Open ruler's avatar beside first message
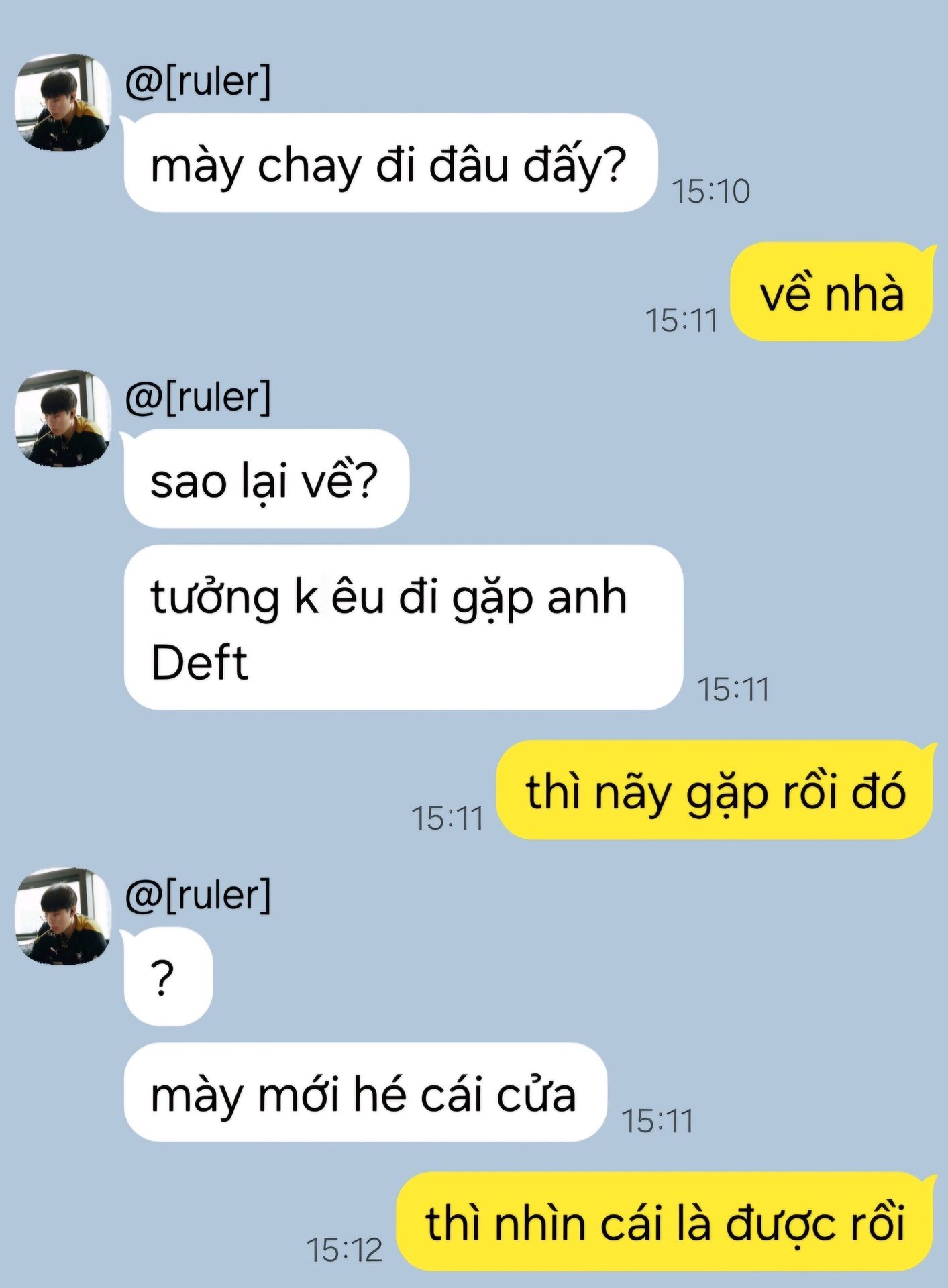This screenshot has height=1288, width=948. [x=63, y=103]
